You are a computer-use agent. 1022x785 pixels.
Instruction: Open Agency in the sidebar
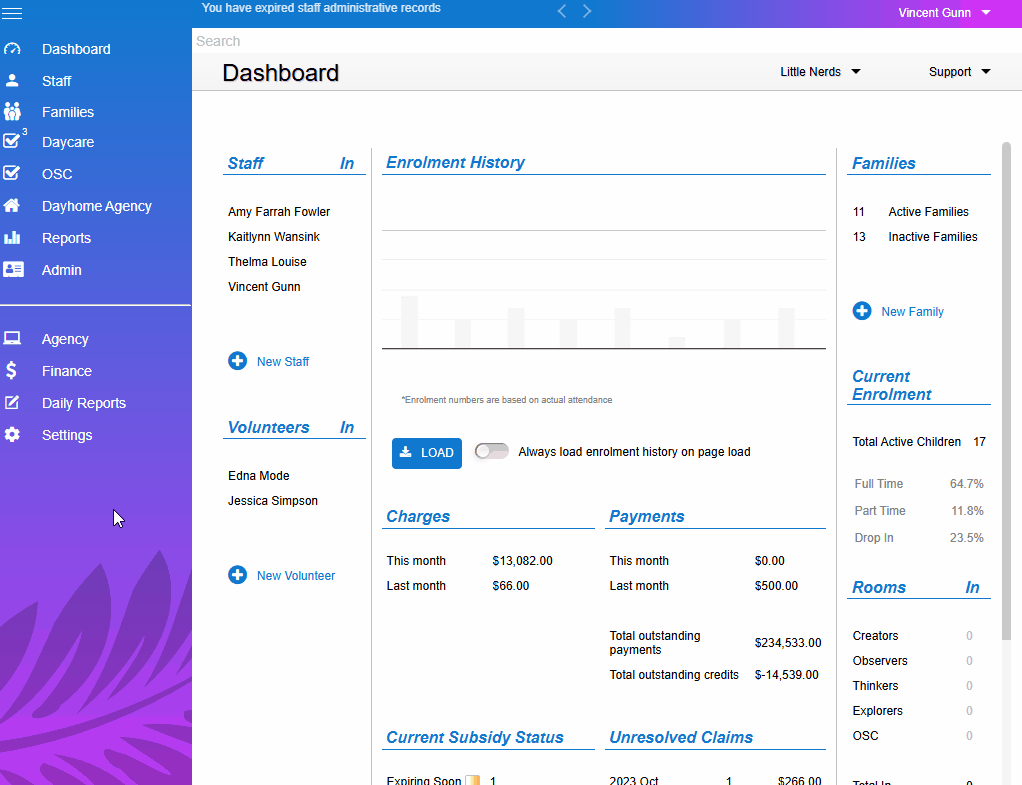click(x=65, y=339)
